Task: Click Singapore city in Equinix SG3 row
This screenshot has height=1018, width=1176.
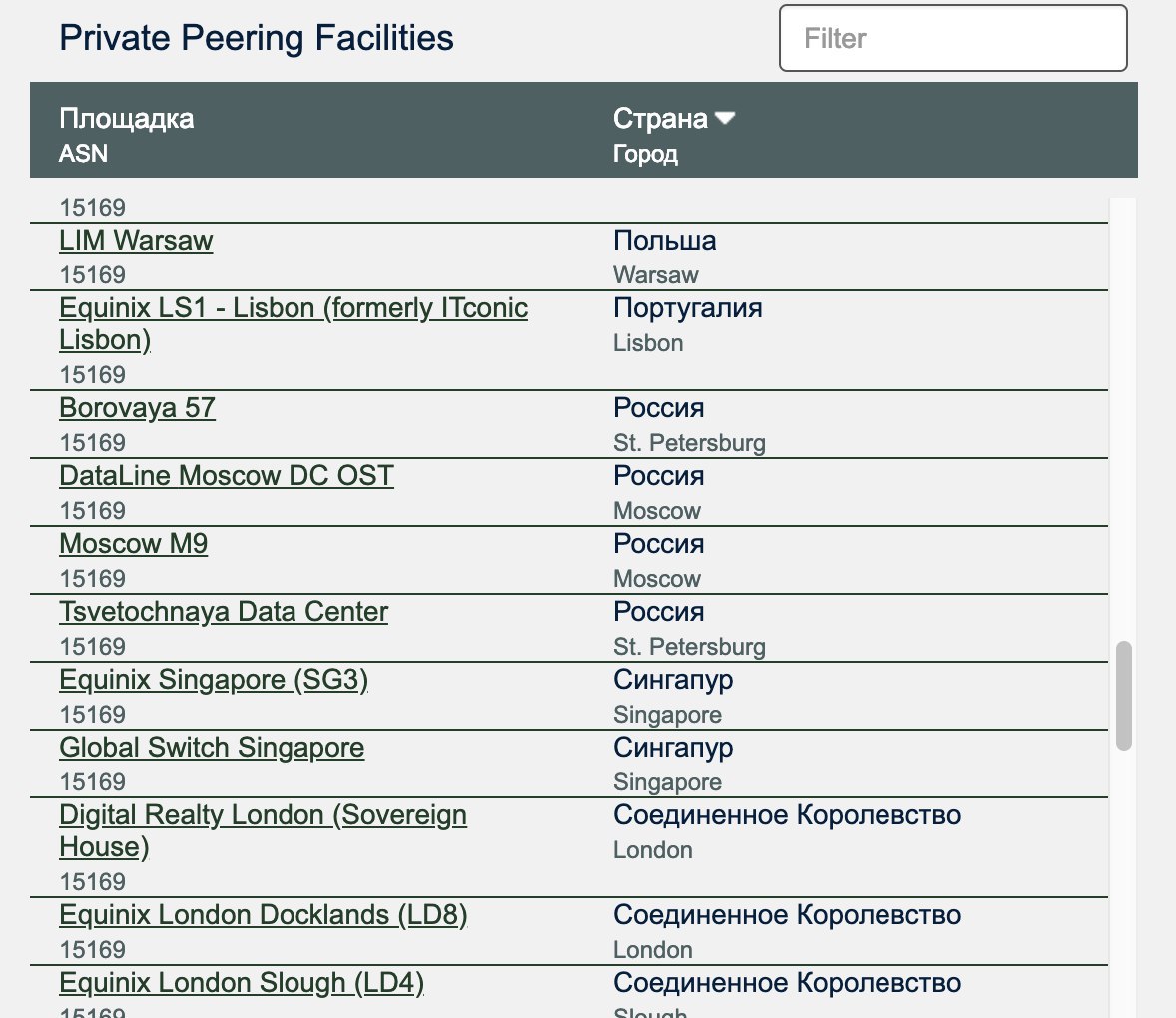Action: (667, 715)
